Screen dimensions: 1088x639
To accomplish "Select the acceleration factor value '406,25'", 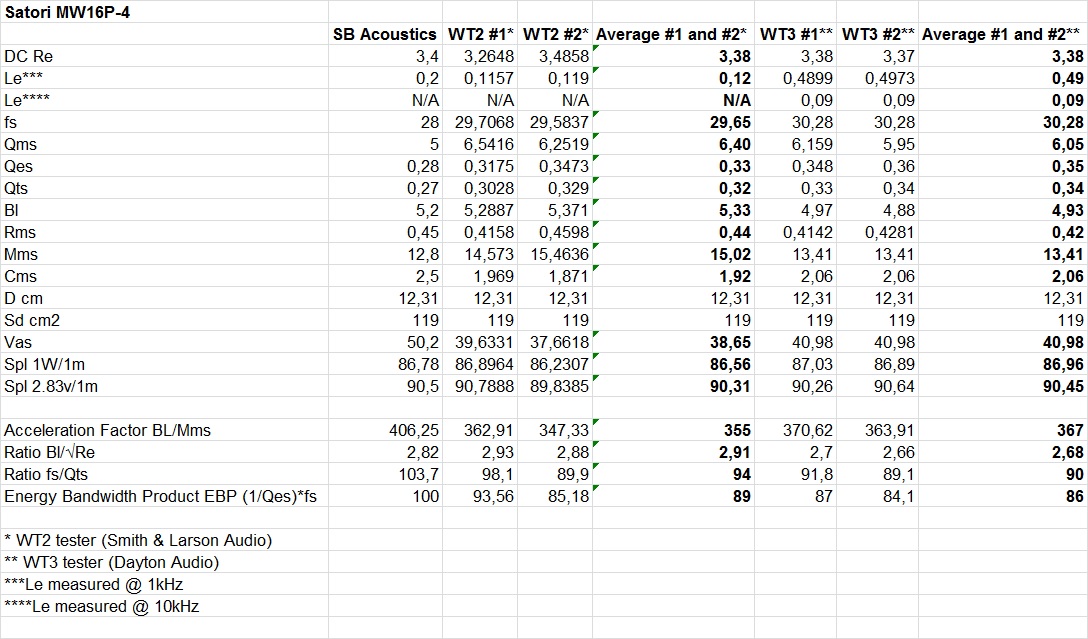I will point(414,431).
